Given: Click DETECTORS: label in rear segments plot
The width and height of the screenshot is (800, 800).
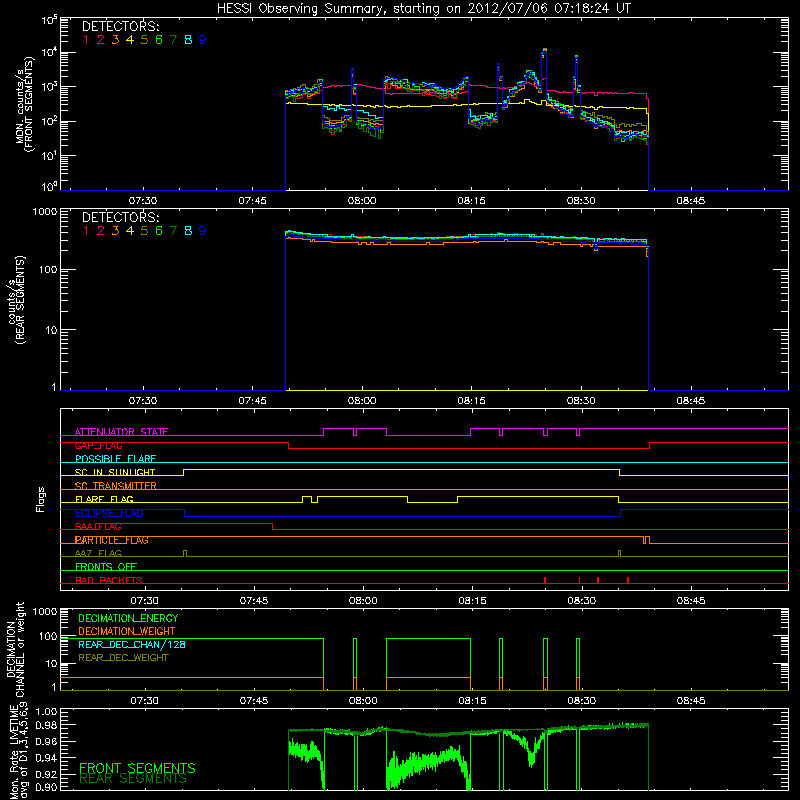Looking at the screenshot, I should (120, 218).
